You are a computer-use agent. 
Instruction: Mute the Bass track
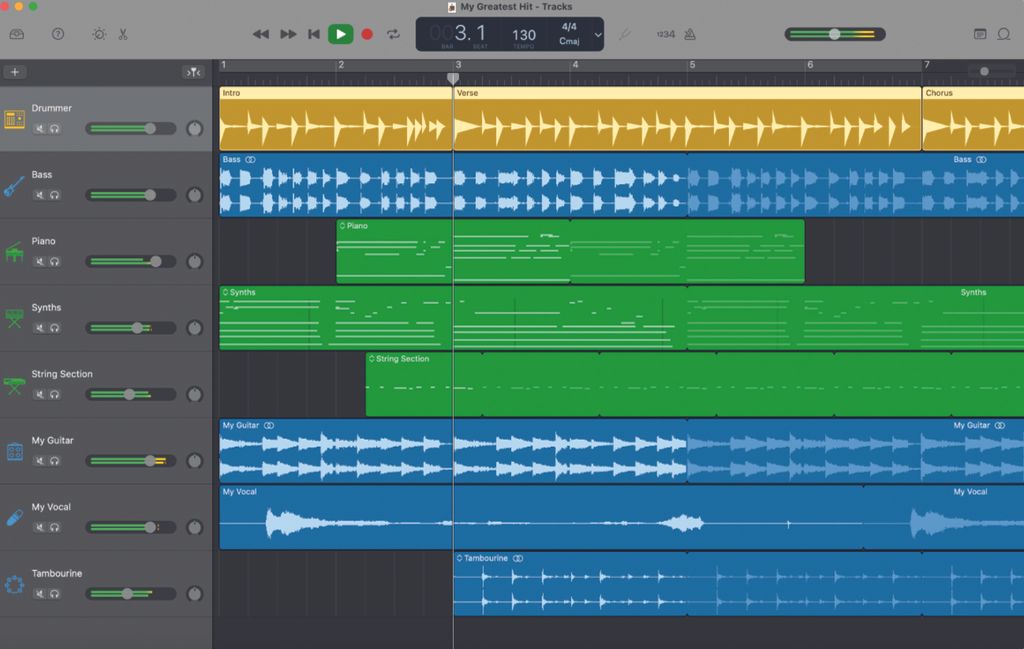(x=36, y=194)
